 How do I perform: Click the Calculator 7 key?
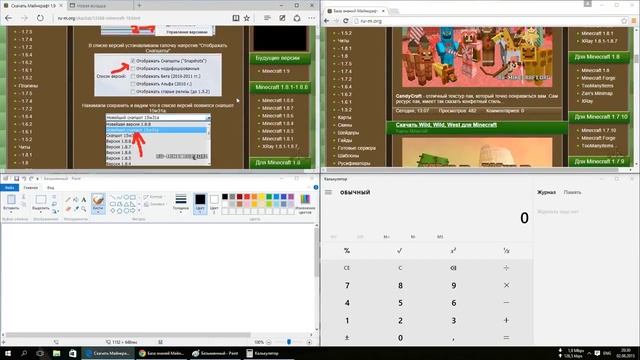(347, 285)
